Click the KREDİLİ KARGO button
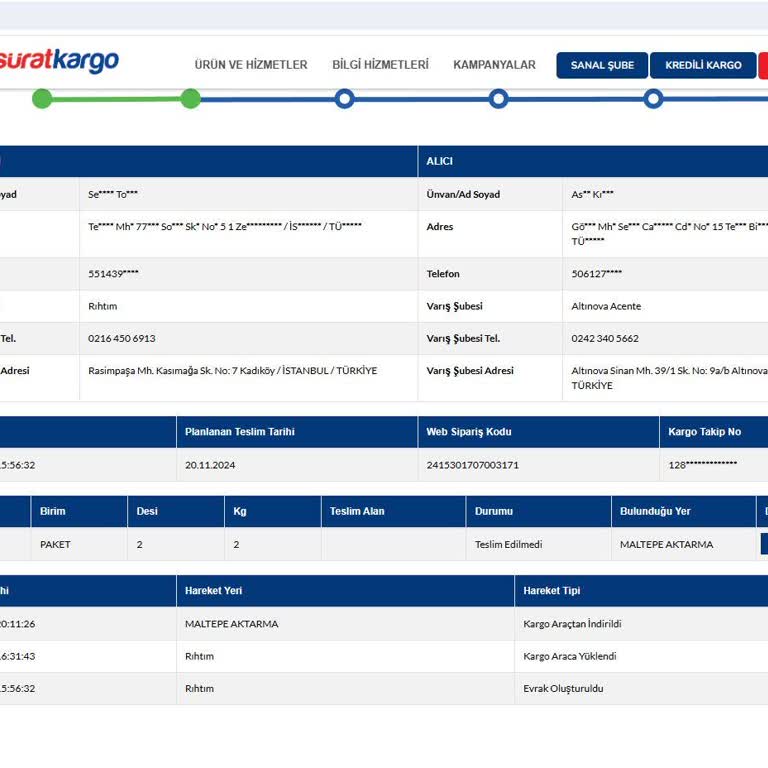The width and height of the screenshot is (768, 768). click(x=703, y=65)
